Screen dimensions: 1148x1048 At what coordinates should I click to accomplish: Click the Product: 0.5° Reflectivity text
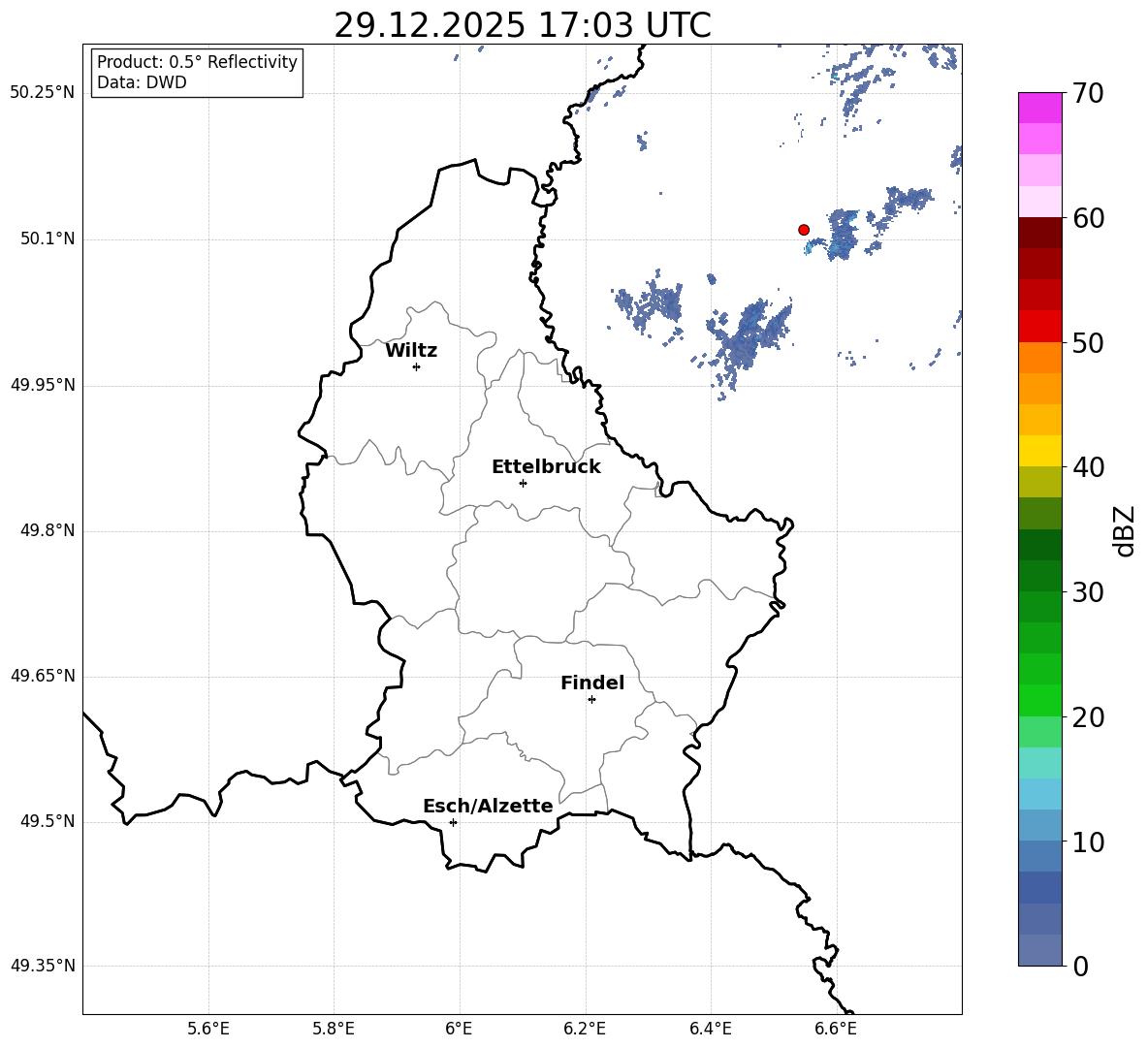point(197,62)
